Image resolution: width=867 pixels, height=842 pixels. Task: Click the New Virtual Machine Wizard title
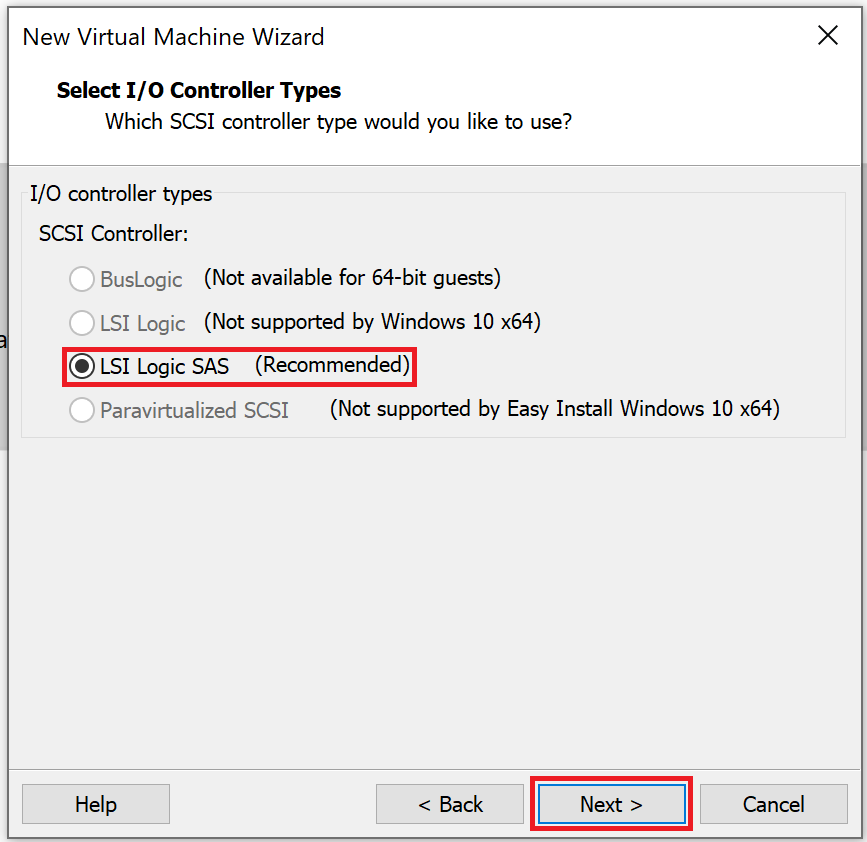coord(172,37)
